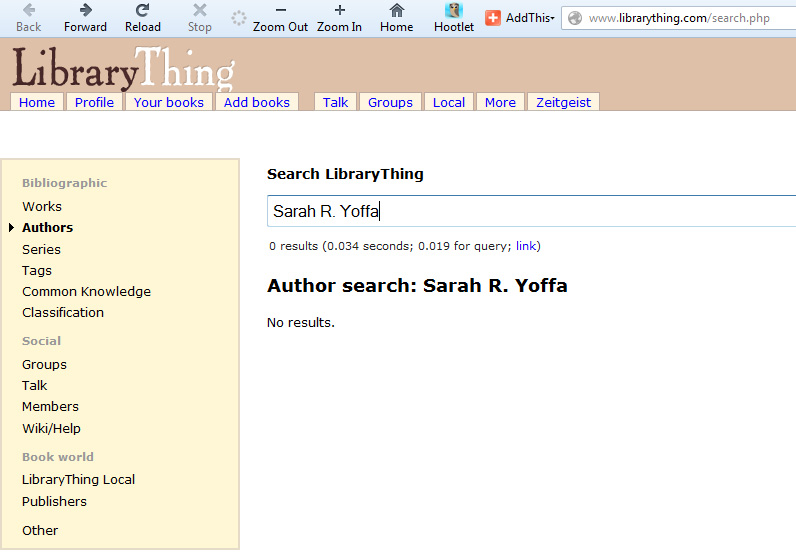796x555 pixels.
Task: Click the Search LibraryThing text field
Action: tap(531, 211)
